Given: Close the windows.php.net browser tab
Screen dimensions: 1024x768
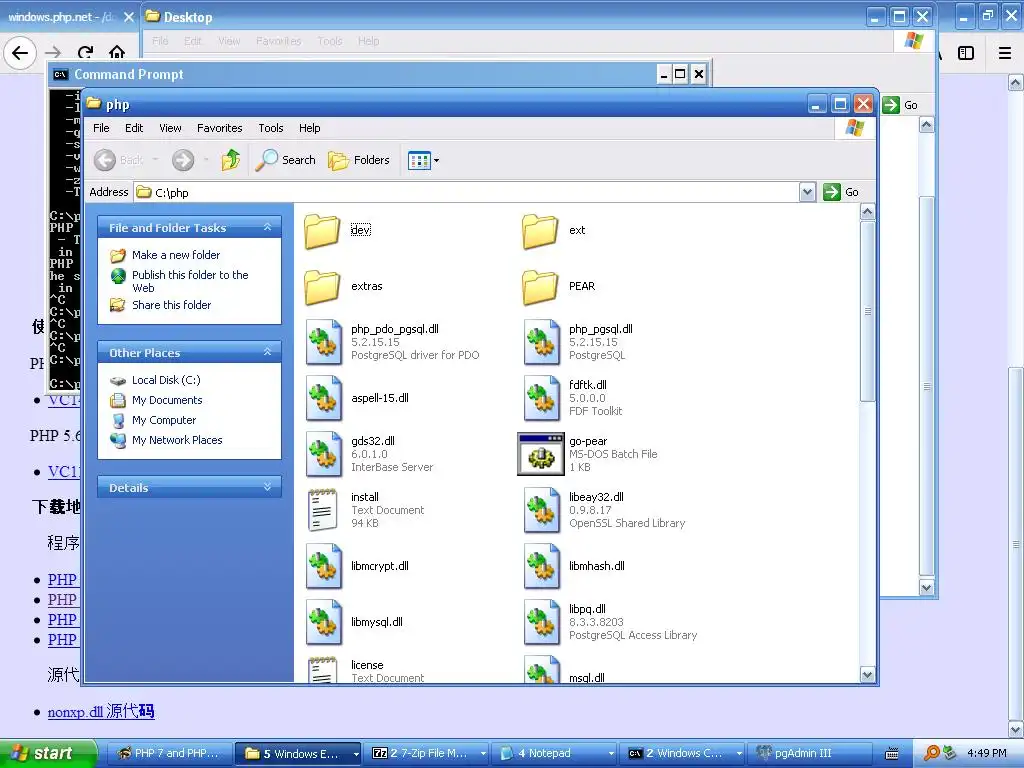Looking at the screenshot, I should [x=129, y=18].
